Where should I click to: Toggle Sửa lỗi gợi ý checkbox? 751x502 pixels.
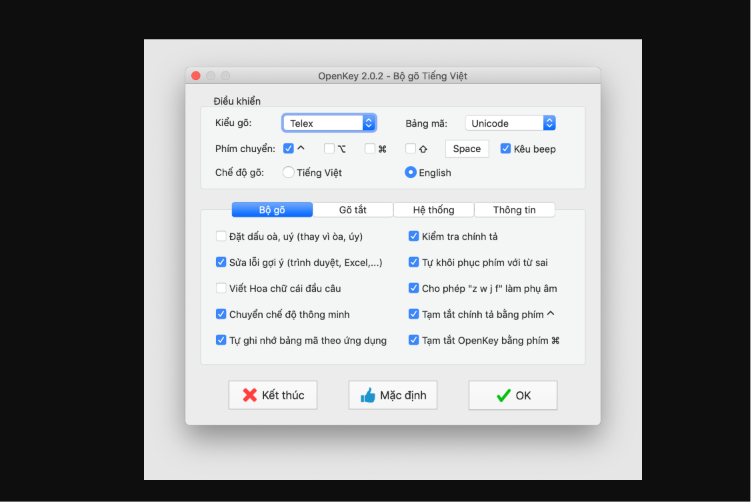(221, 262)
